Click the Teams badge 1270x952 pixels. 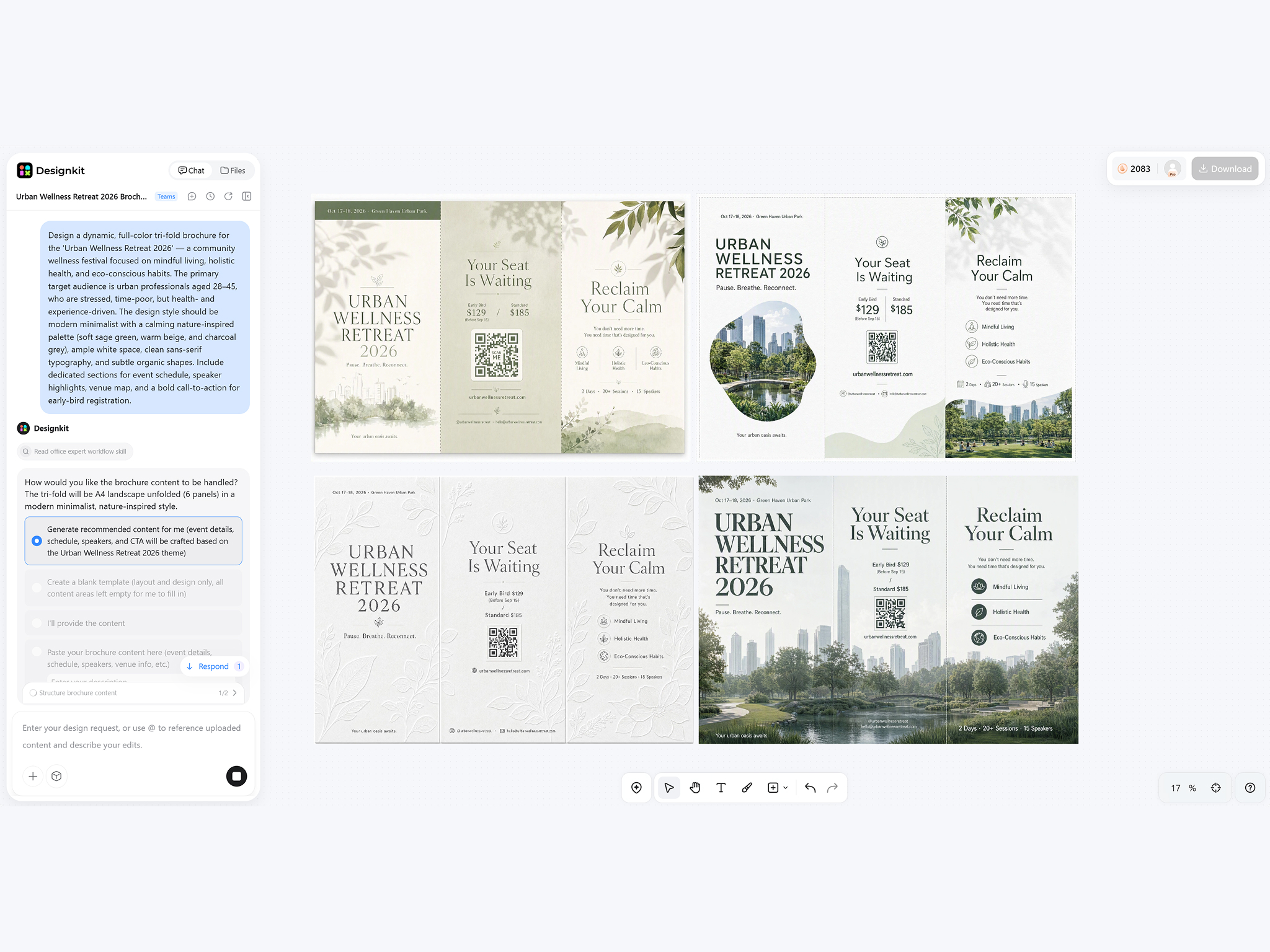tap(166, 196)
